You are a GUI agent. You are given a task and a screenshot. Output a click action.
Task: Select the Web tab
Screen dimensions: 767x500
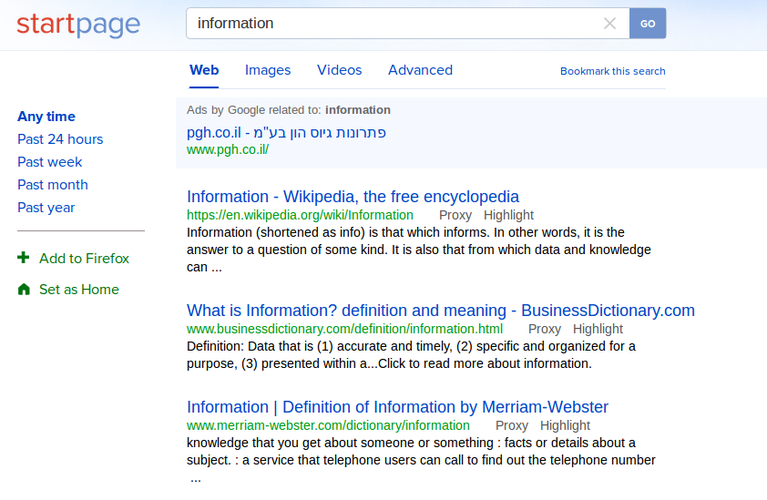click(x=204, y=70)
